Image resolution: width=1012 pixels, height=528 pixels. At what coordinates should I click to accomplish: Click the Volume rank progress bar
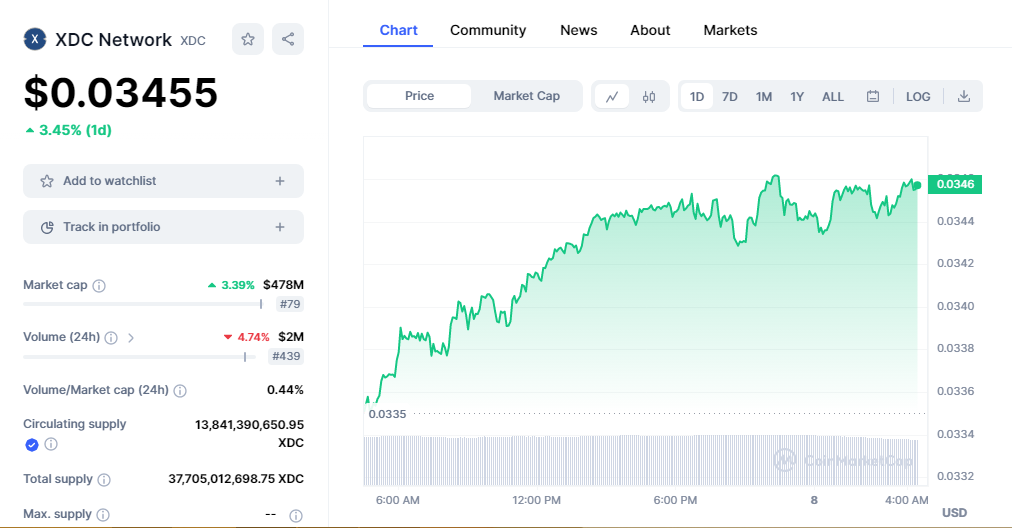tap(139, 356)
